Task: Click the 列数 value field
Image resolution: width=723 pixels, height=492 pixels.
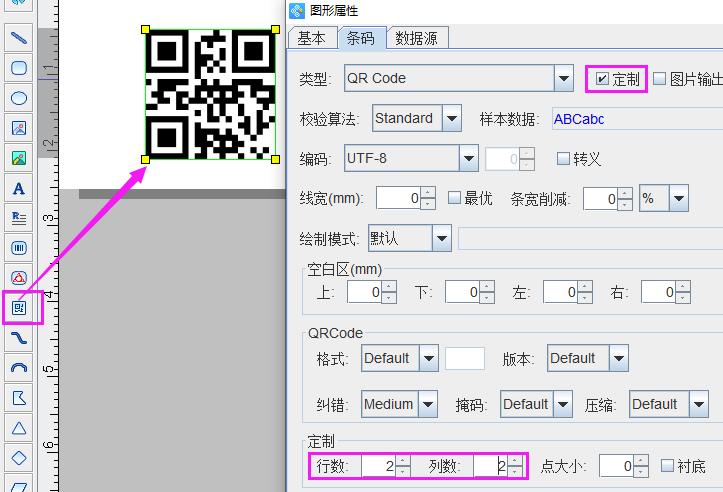Action: tap(491, 466)
